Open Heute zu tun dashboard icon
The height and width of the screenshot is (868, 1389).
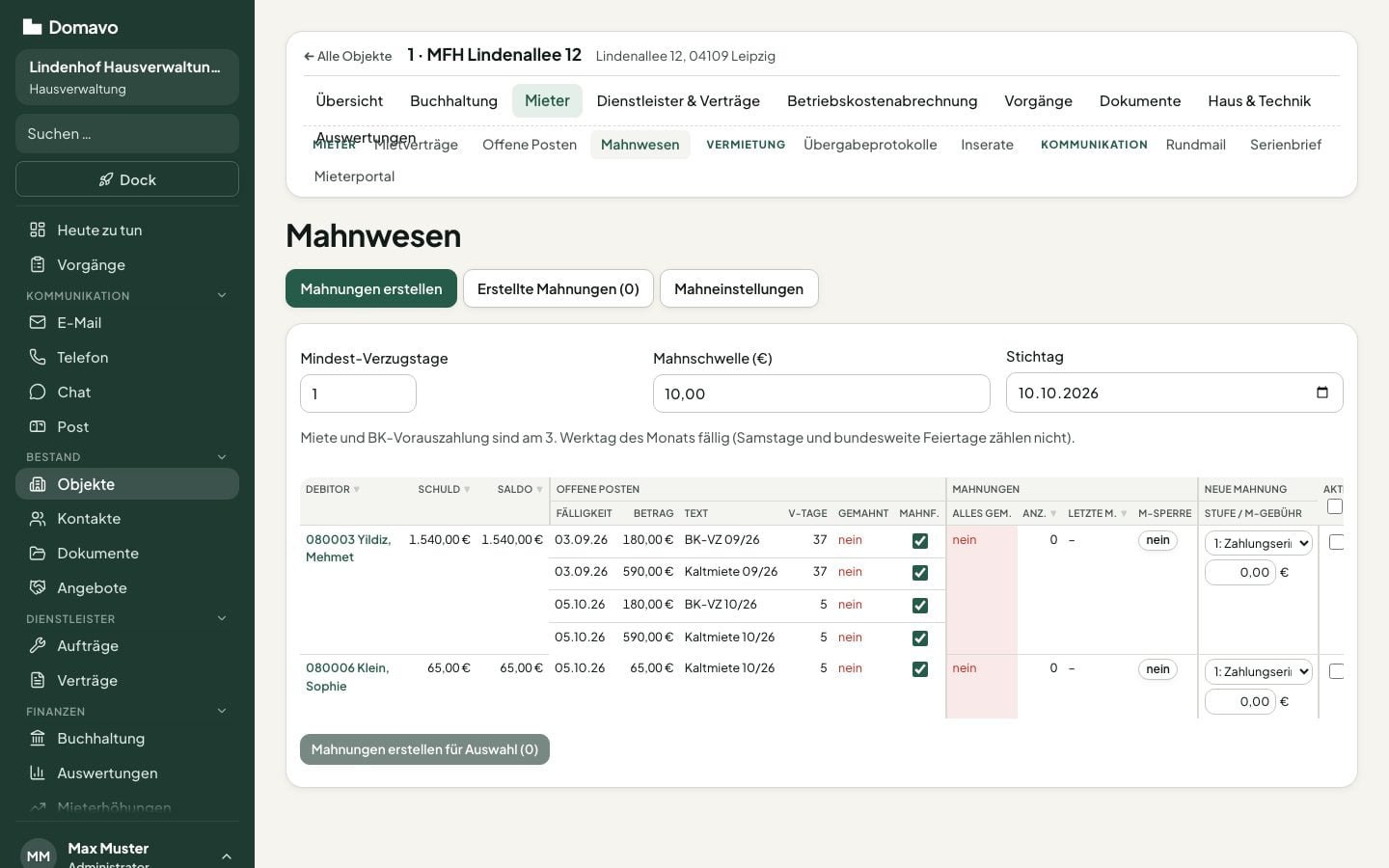click(38, 230)
